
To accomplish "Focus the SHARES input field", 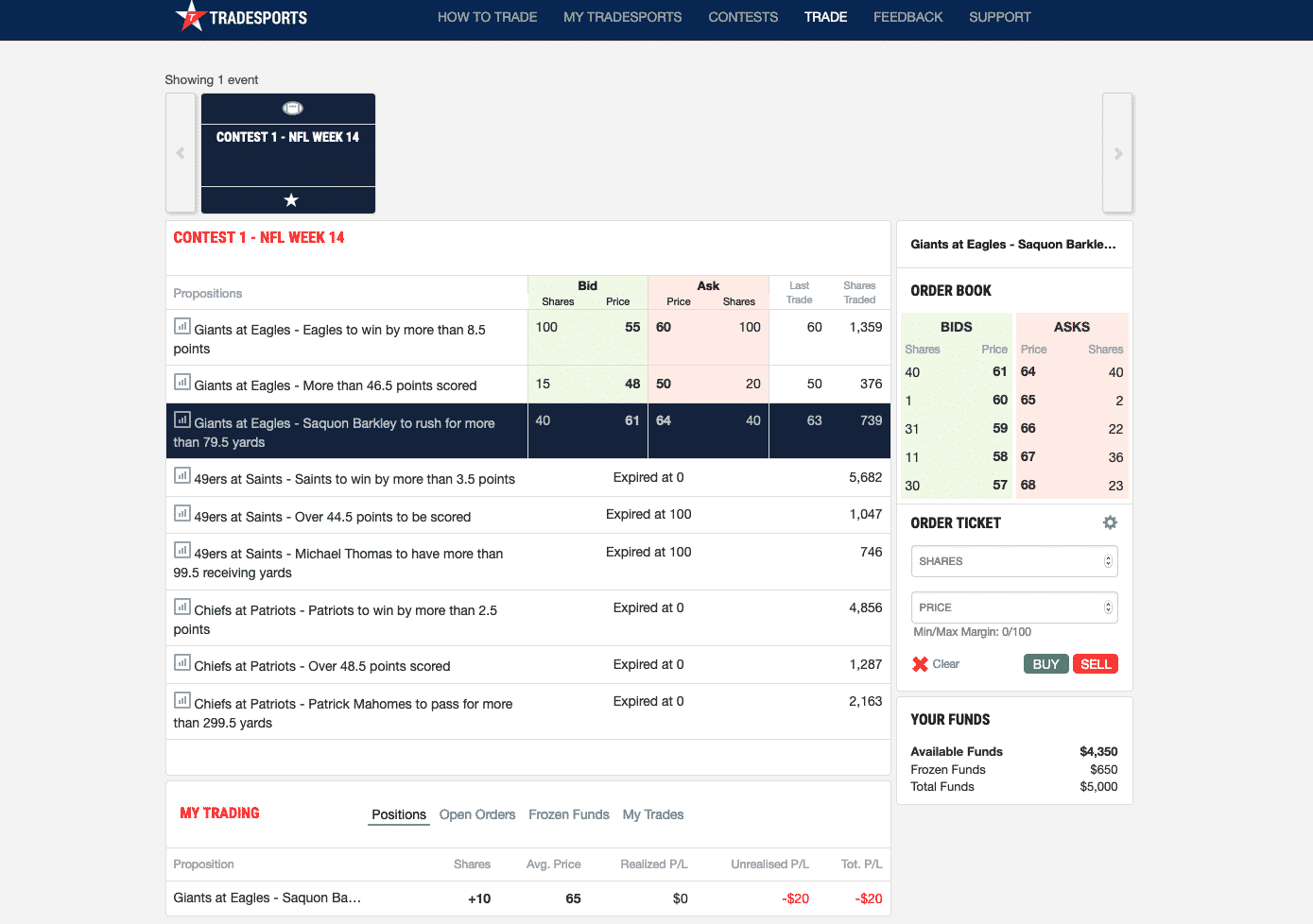I will (x=1014, y=561).
